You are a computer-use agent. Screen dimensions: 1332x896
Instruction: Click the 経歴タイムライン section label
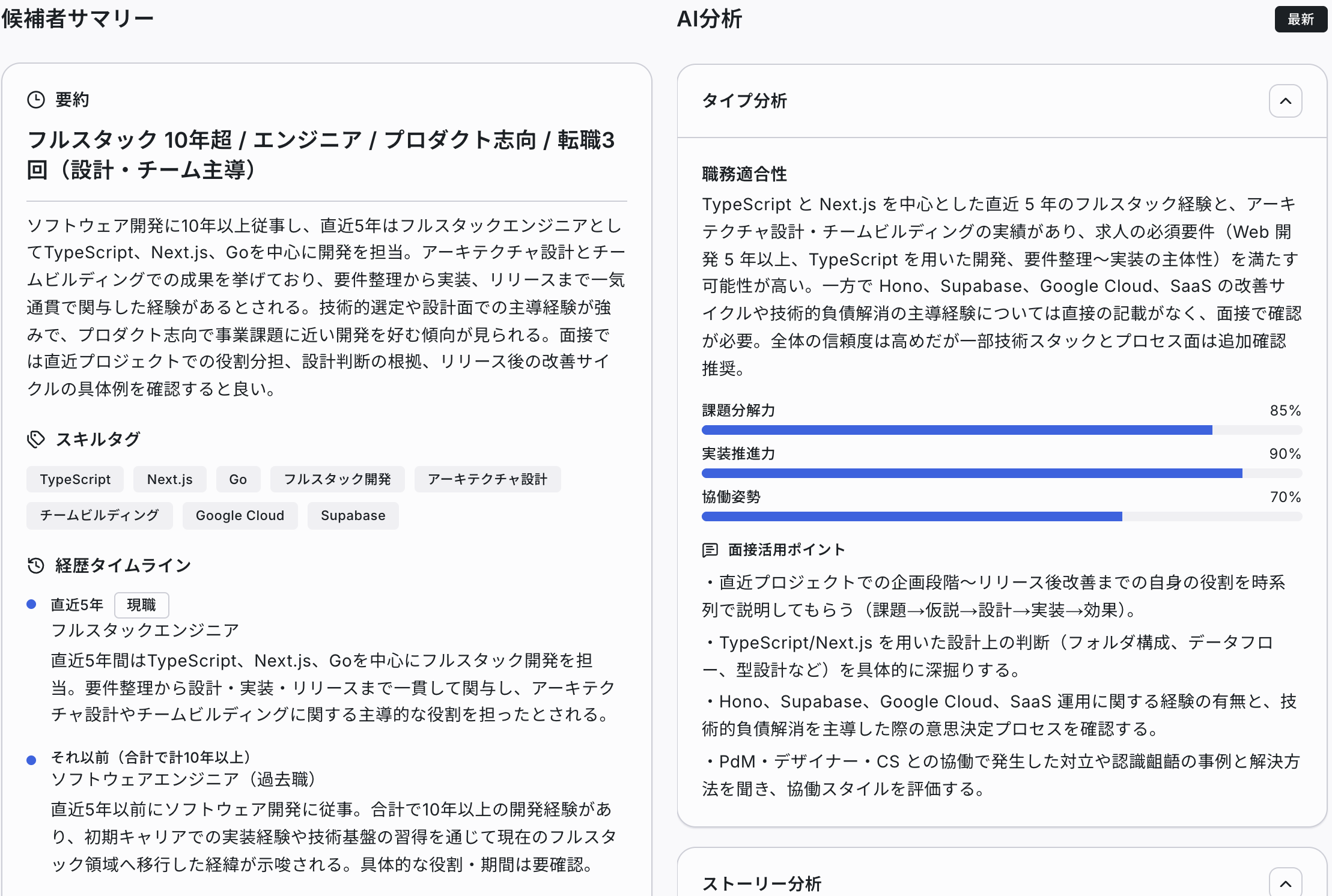coord(123,565)
